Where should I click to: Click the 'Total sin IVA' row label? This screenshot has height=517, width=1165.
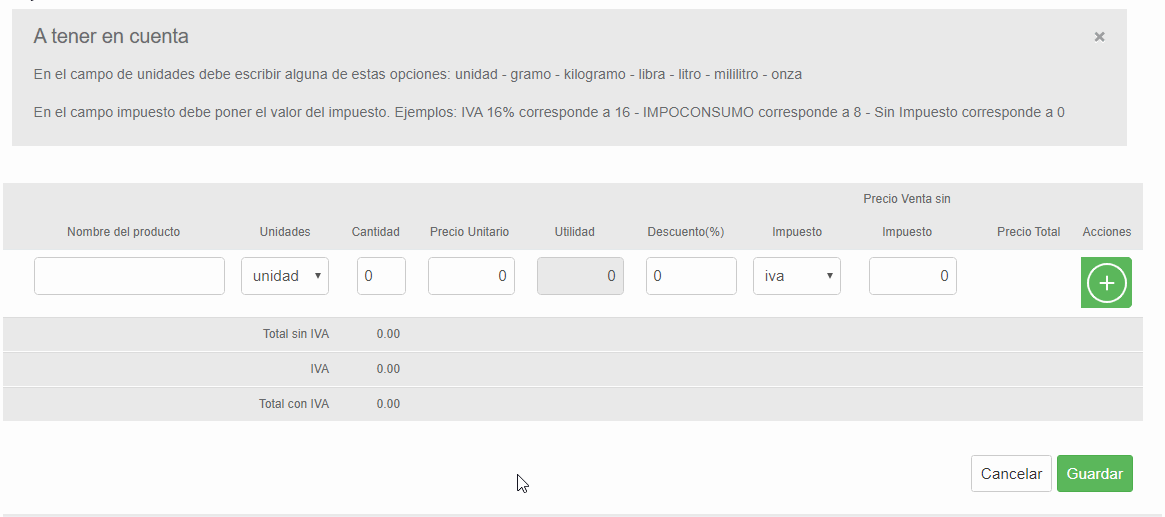point(296,334)
